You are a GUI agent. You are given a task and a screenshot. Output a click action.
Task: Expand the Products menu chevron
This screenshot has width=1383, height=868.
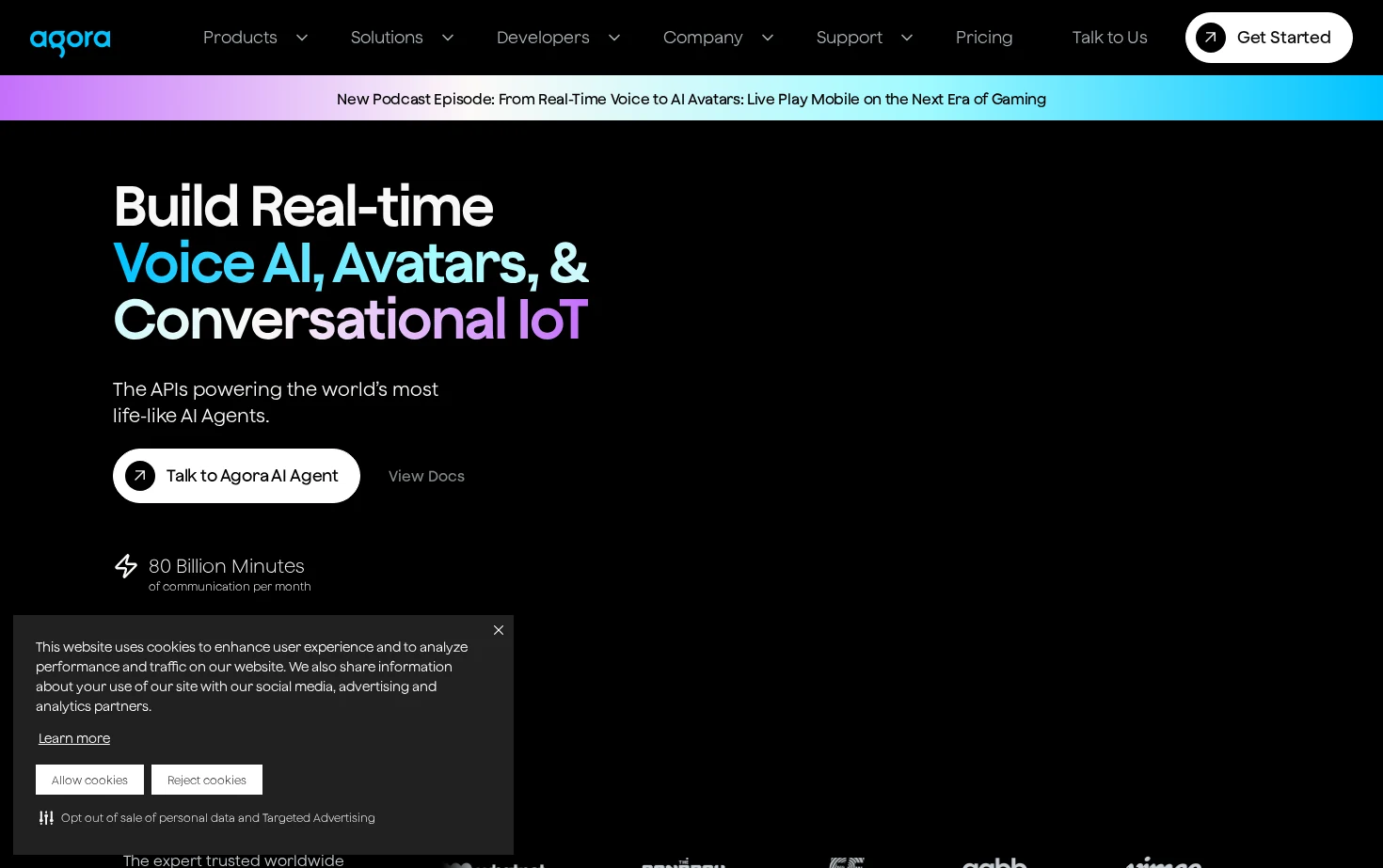click(x=302, y=38)
